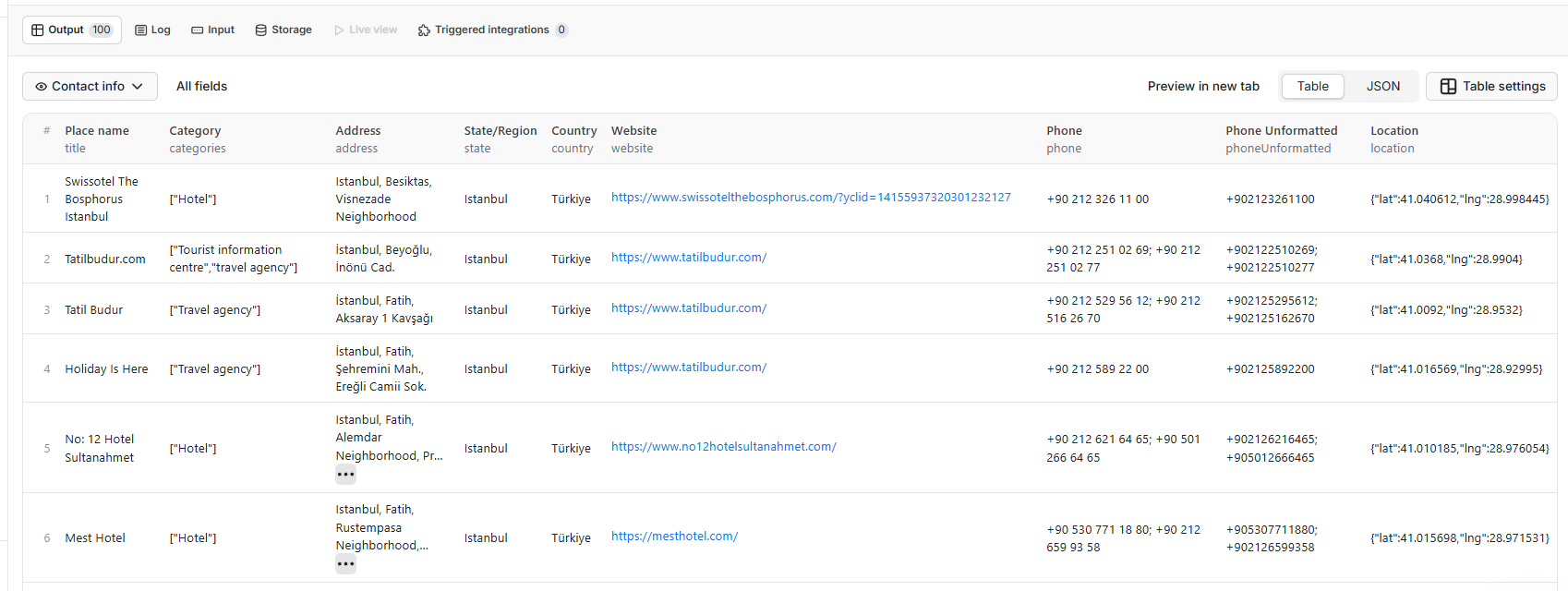Click the phone '+90 212 326 11 00'
Image resolution: width=1568 pixels, height=591 pixels.
click(x=1098, y=199)
